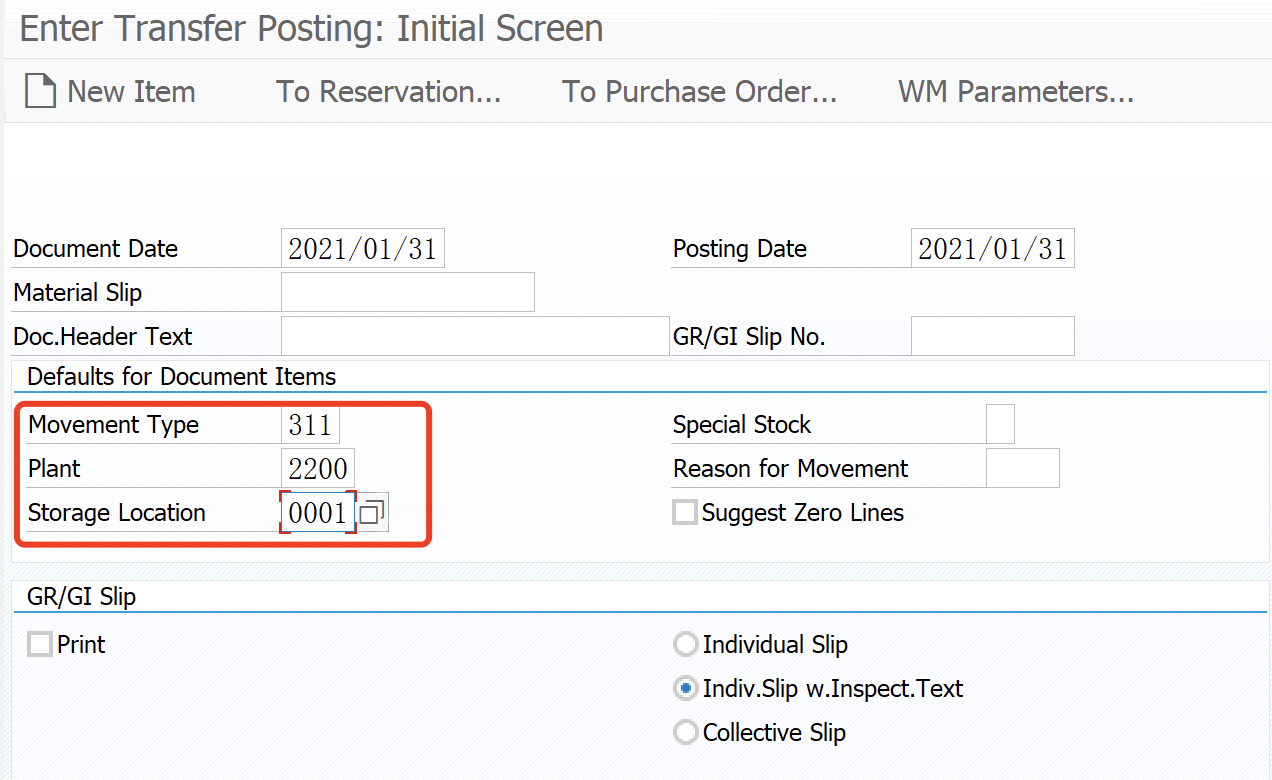Image resolution: width=1272 pixels, height=780 pixels.
Task: Enable the Print checkbox in GR/GI Slip
Action: coord(39,644)
